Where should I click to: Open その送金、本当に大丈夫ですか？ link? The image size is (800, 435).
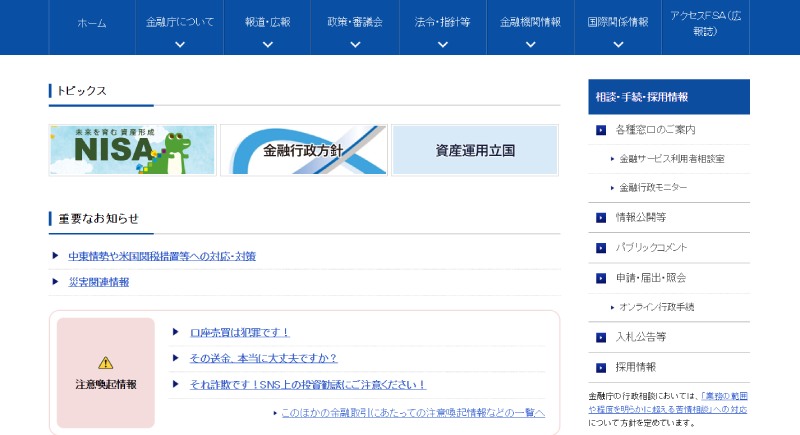pos(263,359)
